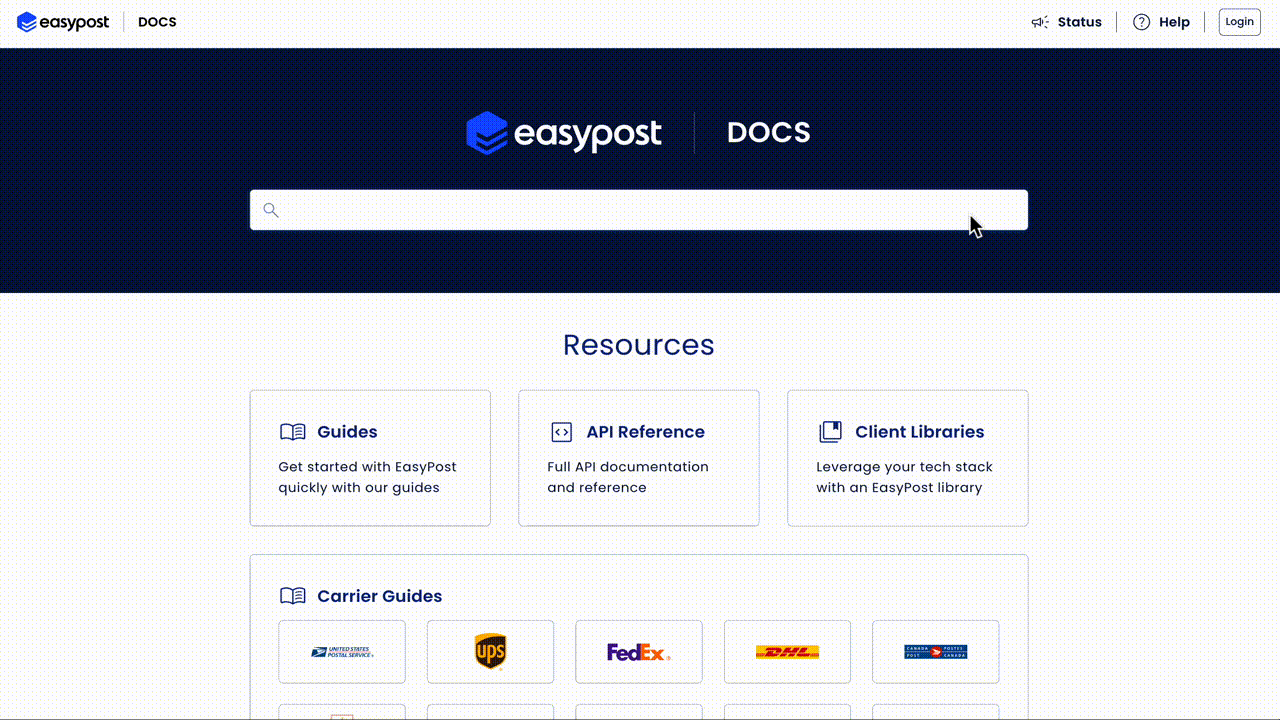
Task: Click DOCS label in top header
Action: coord(157,22)
